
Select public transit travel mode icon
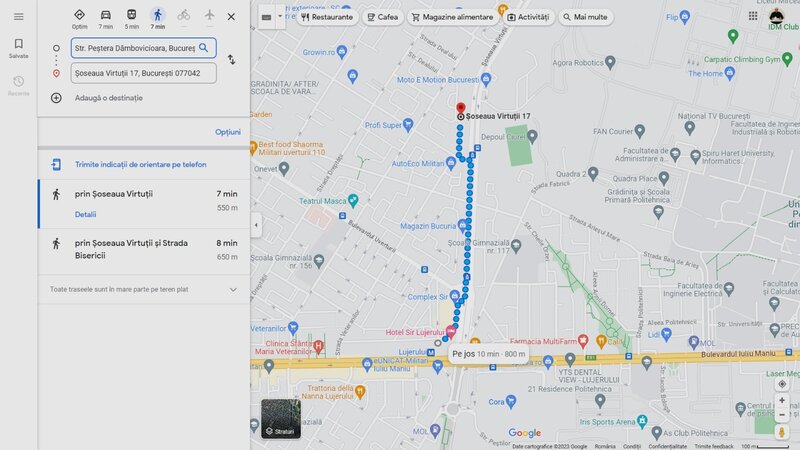point(132,15)
